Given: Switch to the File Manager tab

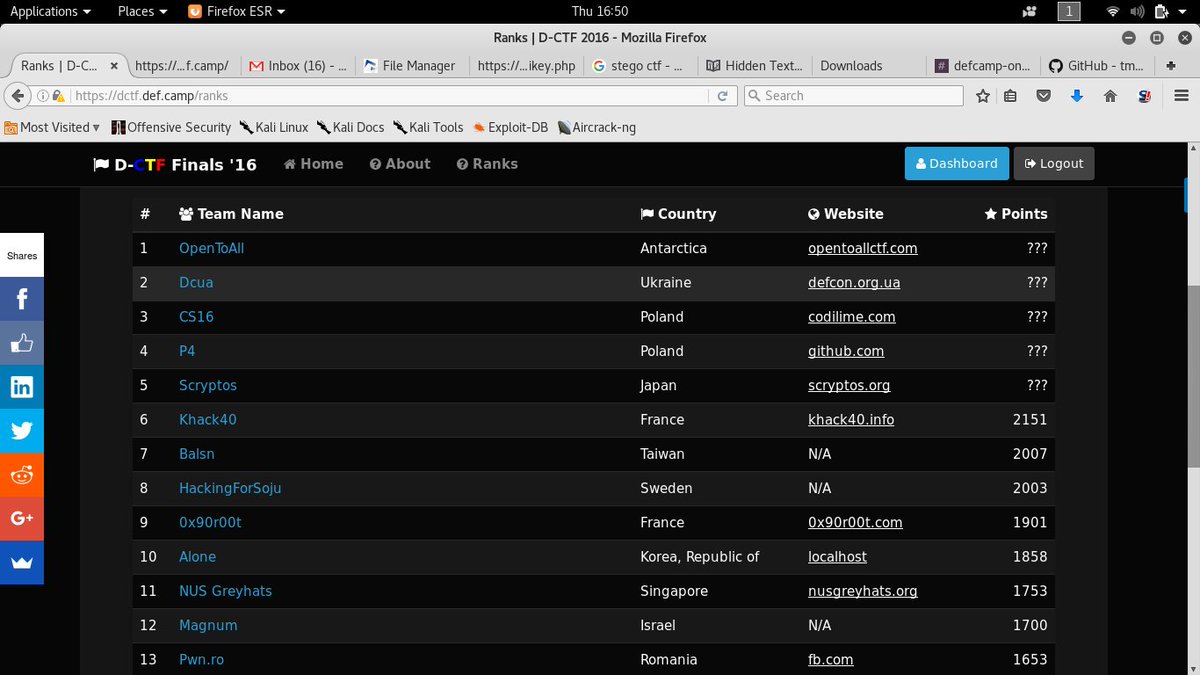Looking at the screenshot, I should [x=410, y=66].
